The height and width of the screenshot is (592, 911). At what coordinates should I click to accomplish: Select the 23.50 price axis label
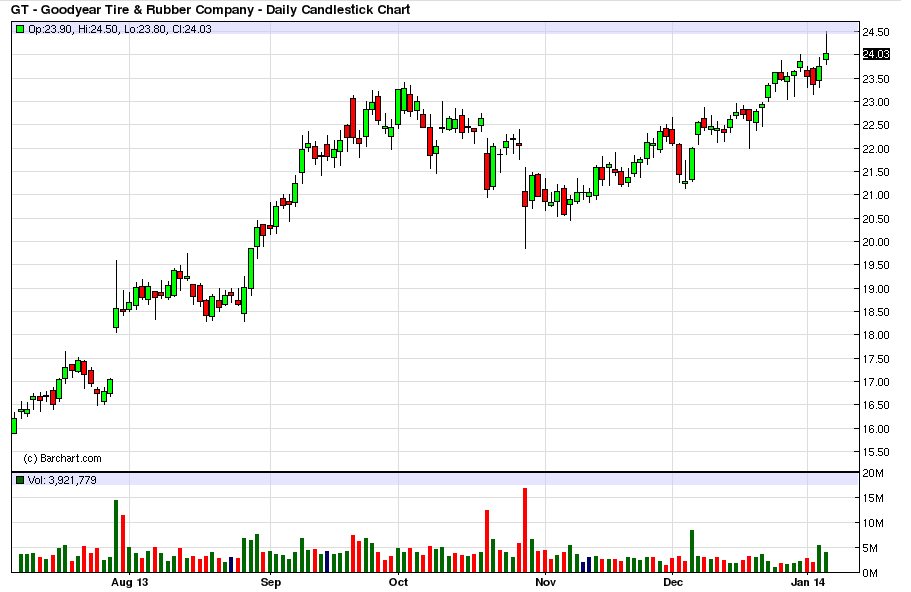point(876,79)
